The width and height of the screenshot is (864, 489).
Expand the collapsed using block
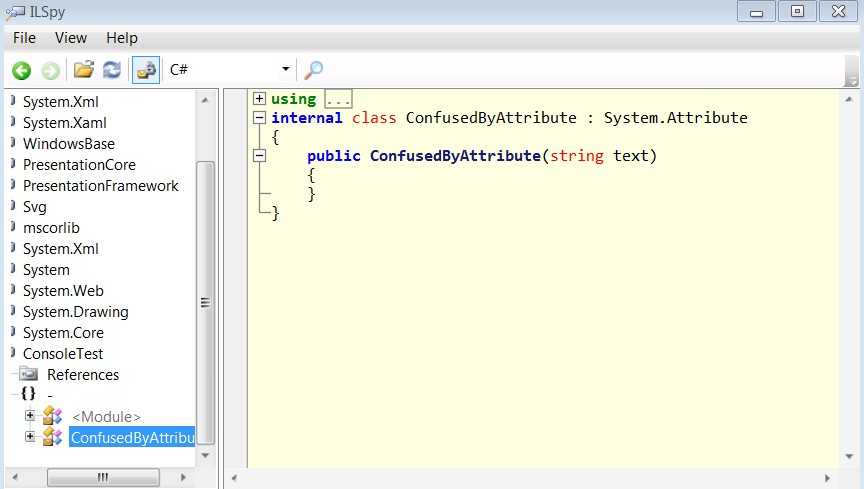(x=259, y=99)
